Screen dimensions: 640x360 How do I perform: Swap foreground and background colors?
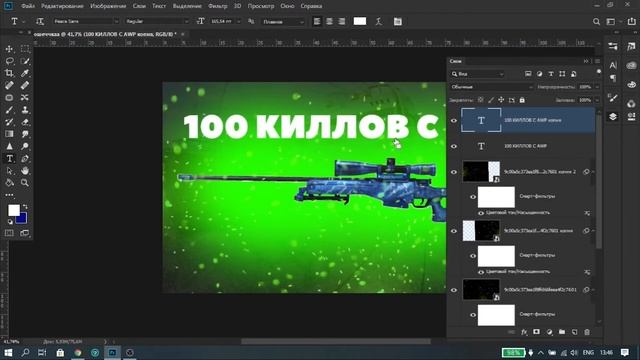pyautogui.click(x=25, y=207)
